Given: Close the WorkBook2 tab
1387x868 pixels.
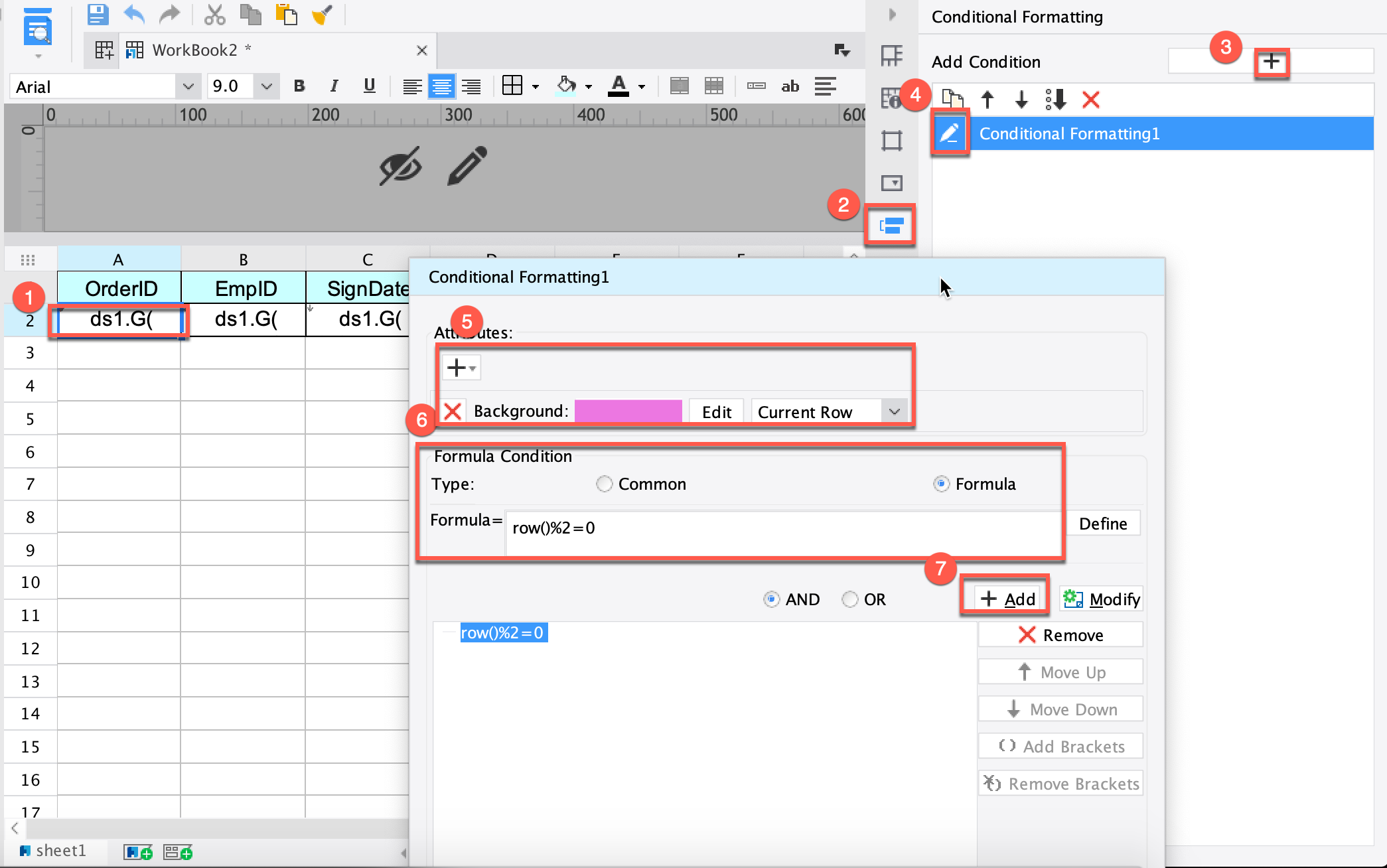Looking at the screenshot, I should pos(421,50).
